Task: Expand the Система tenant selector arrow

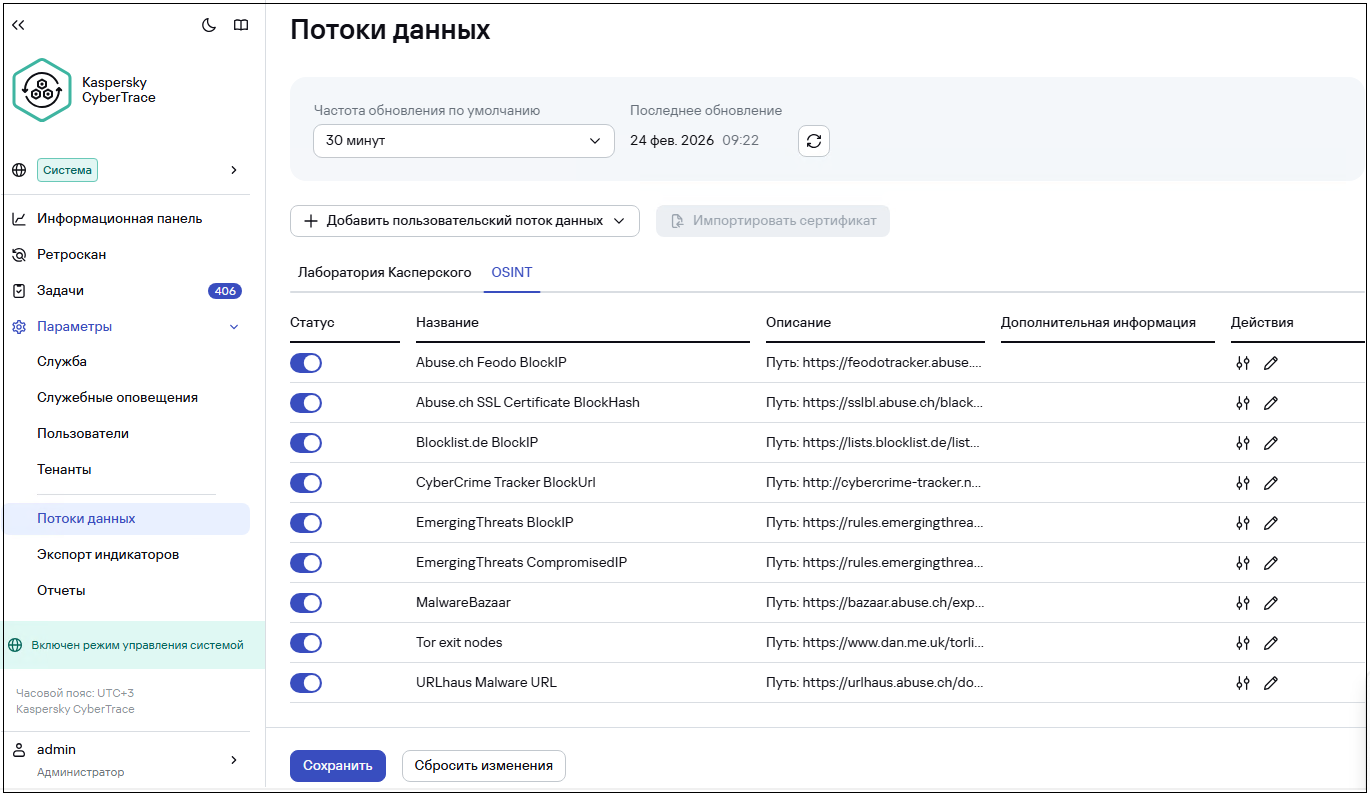Action: click(234, 170)
